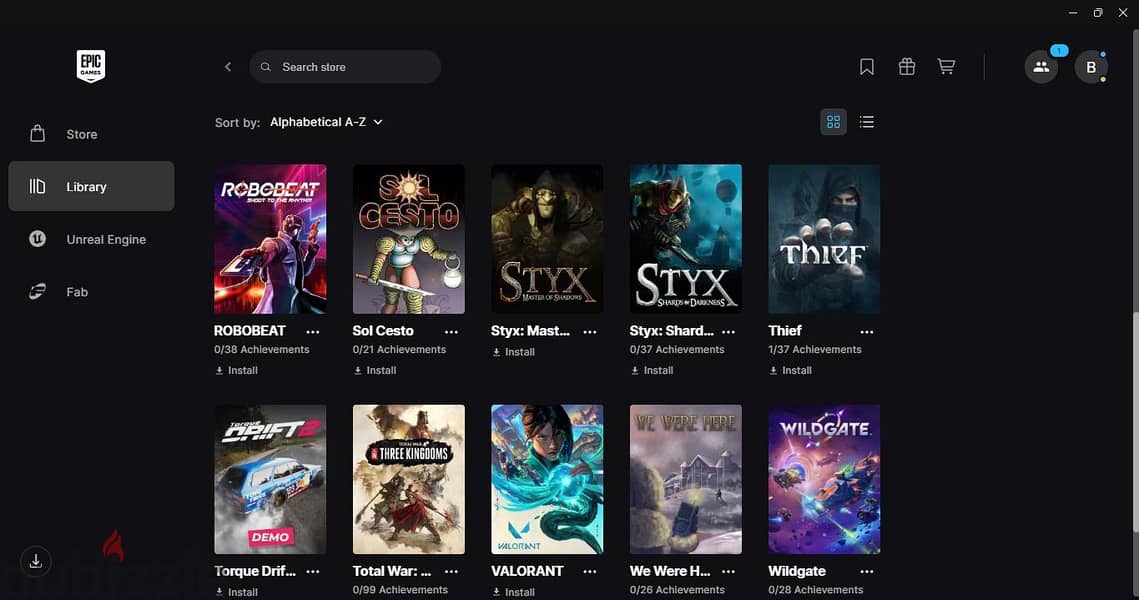The image size is (1139, 600).
Task: Click the ROBOBEAT title text
Action: [x=250, y=331]
